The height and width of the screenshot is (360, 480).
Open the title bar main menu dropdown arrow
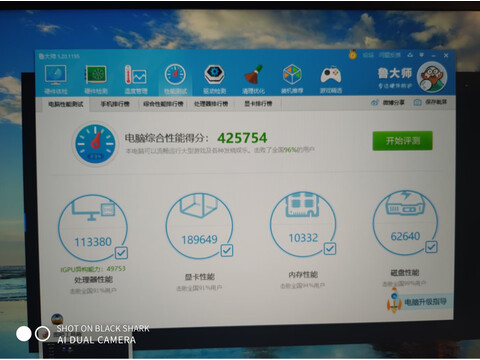[x=422, y=55]
